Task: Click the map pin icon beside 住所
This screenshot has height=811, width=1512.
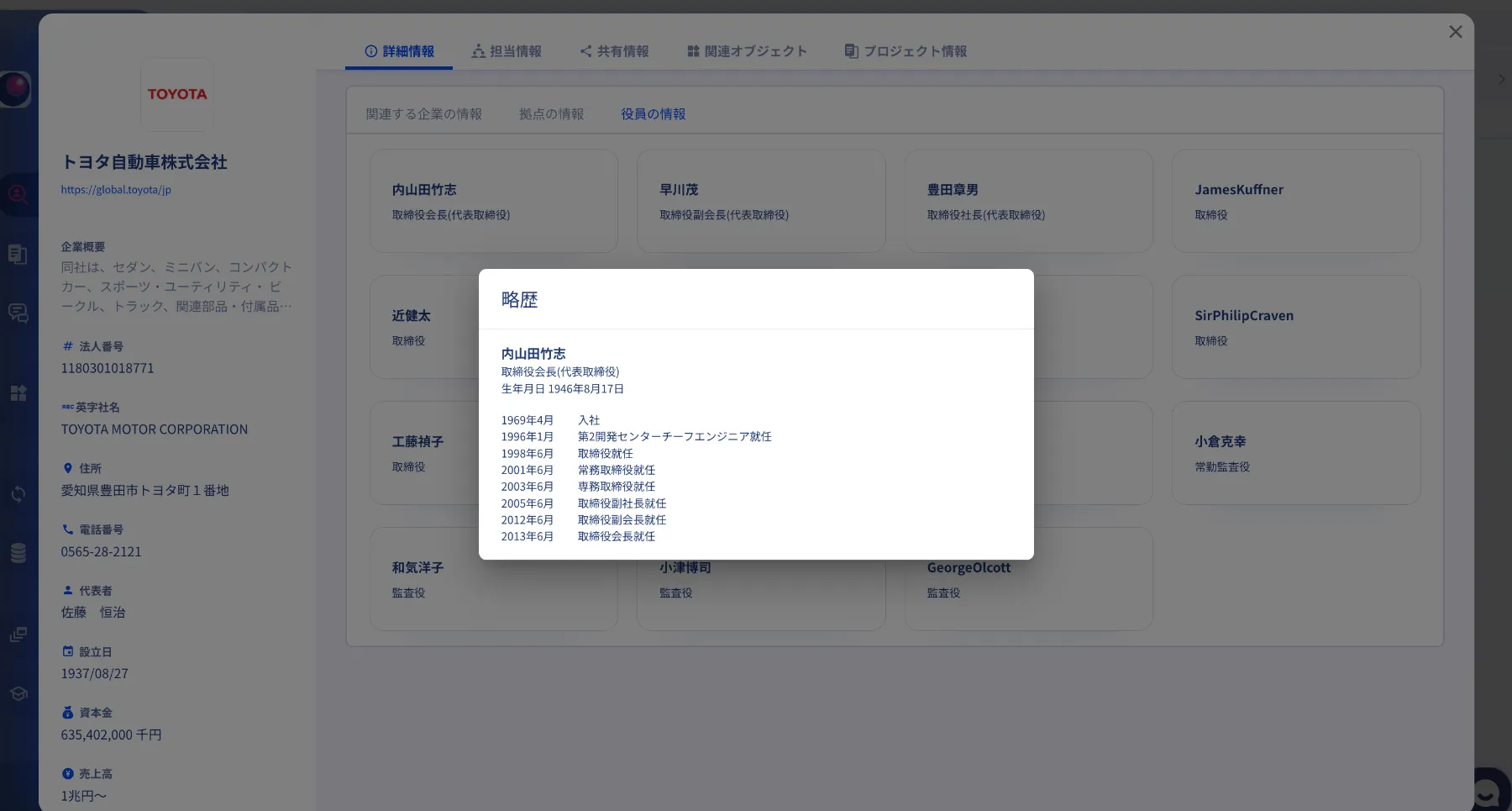Action: pos(68,468)
